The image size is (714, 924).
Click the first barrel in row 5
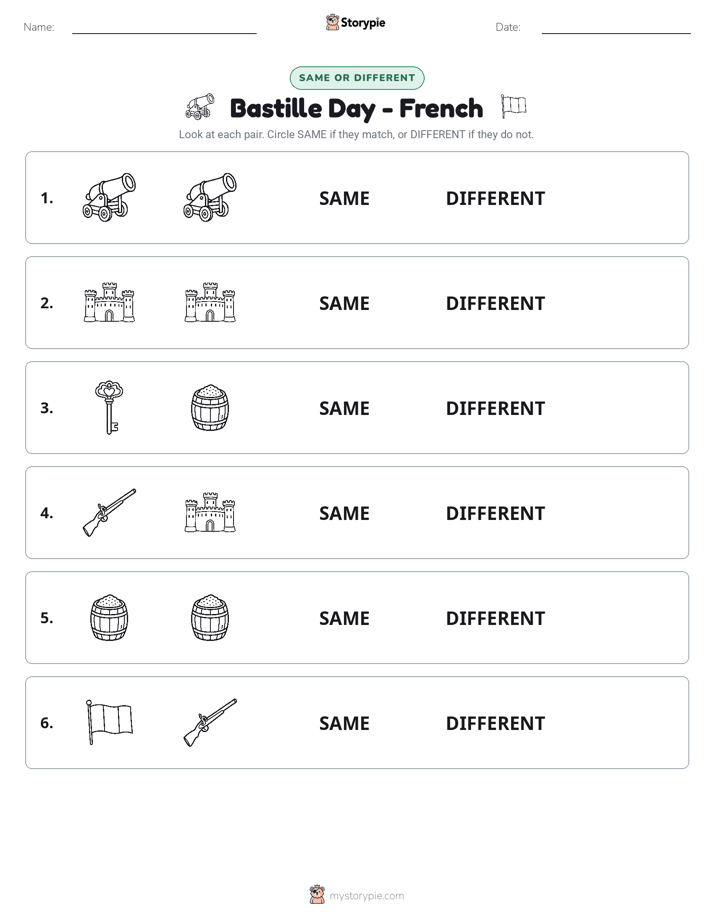click(x=109, y=618)
